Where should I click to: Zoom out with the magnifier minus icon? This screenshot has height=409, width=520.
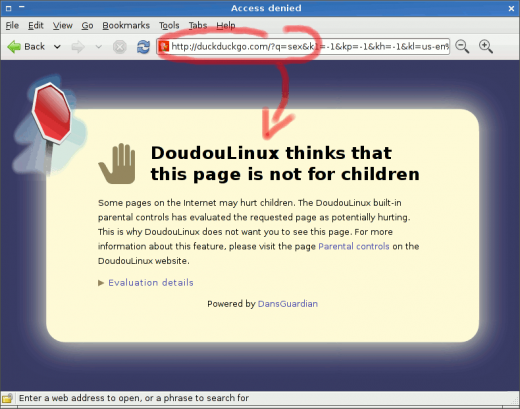point(462,46)
